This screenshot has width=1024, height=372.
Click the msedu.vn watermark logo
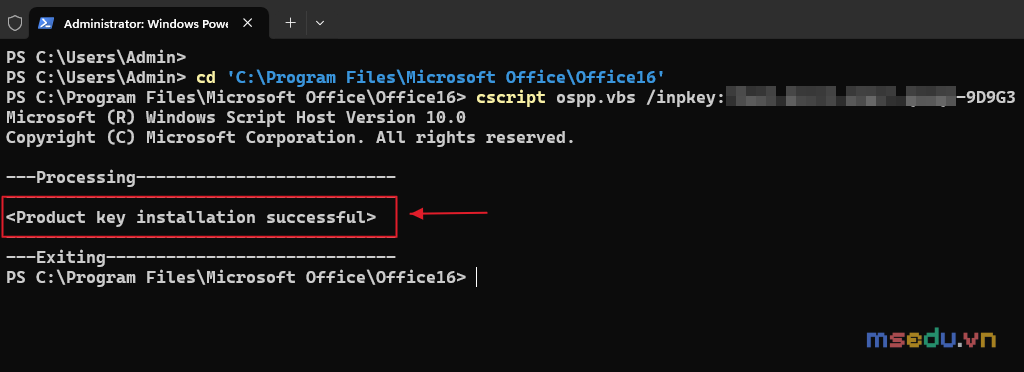click(x=931, y=338)
